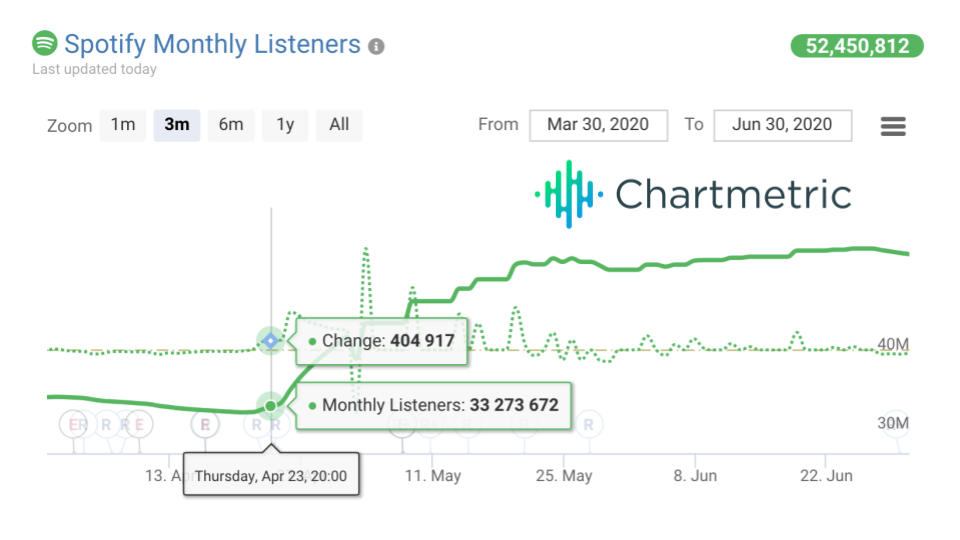
Task: Click the 52,450,812 listener count badge
Action: pyautogui.click(x=857, y=46)
